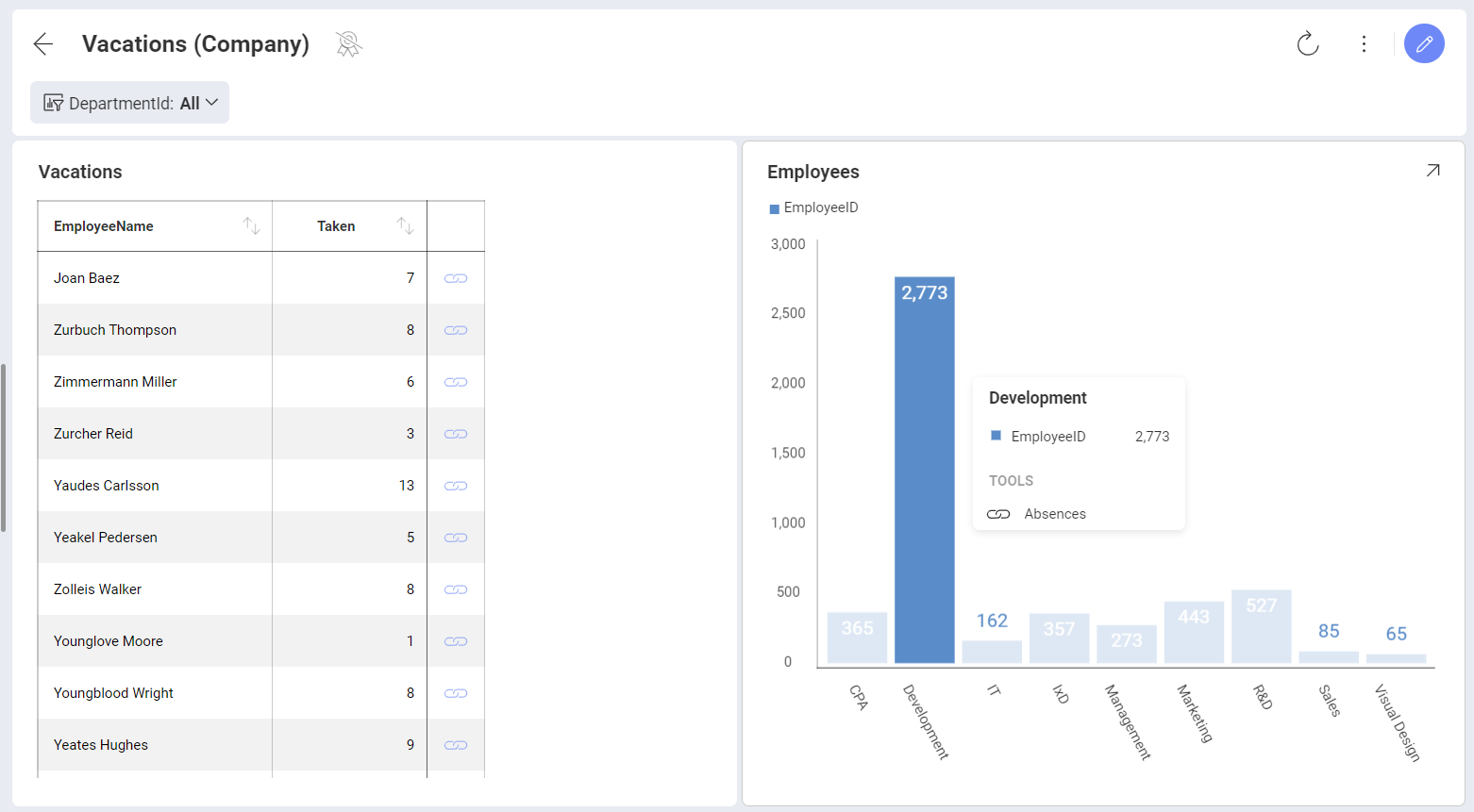Image resolution: width=1474 pixels, height=812 pixels.
Task: Click the Zimmermann Miller name cell
Action: [x=155, y=382]
